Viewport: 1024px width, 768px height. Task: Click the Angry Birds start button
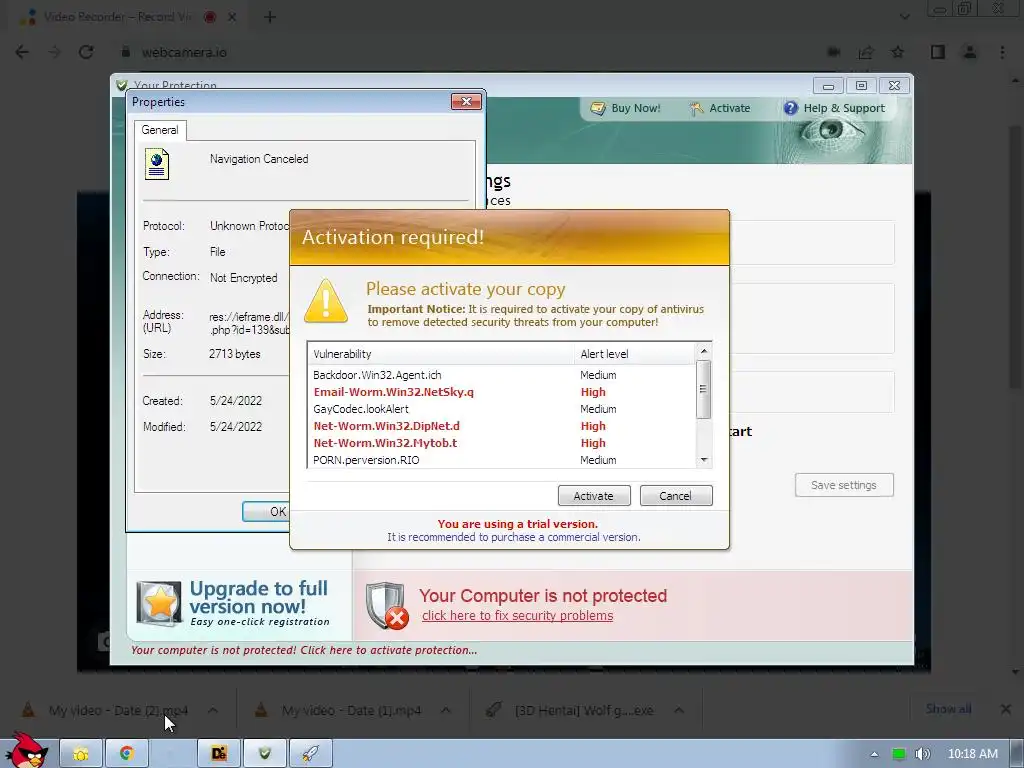click(x=27, y=750)
